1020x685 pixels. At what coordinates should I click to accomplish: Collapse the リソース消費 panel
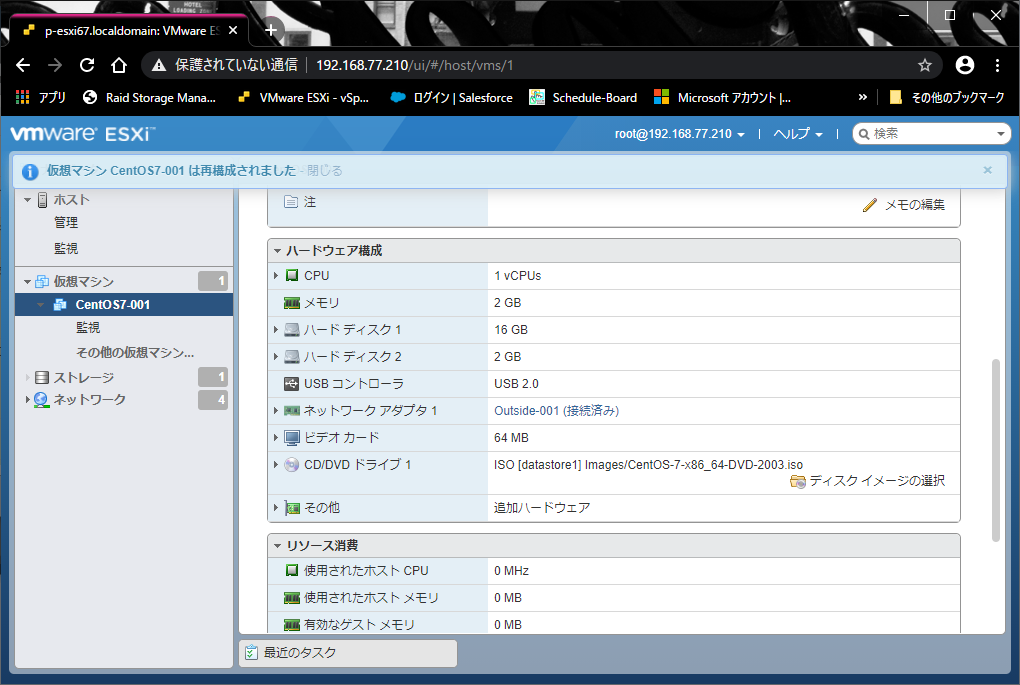click(x=277, y=545)
